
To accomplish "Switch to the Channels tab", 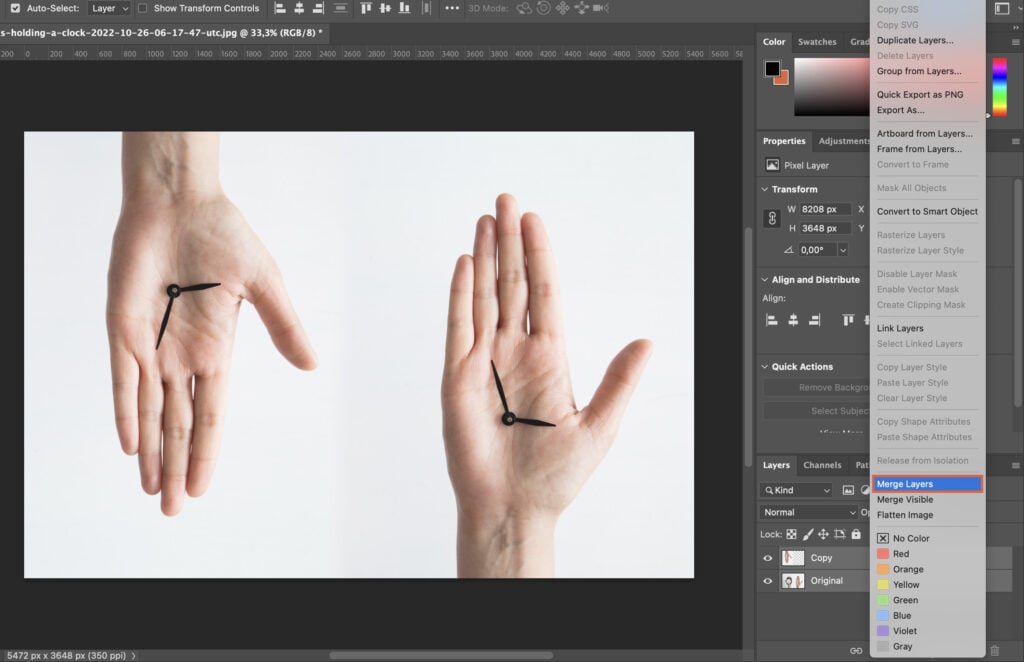I will point(822,464).
